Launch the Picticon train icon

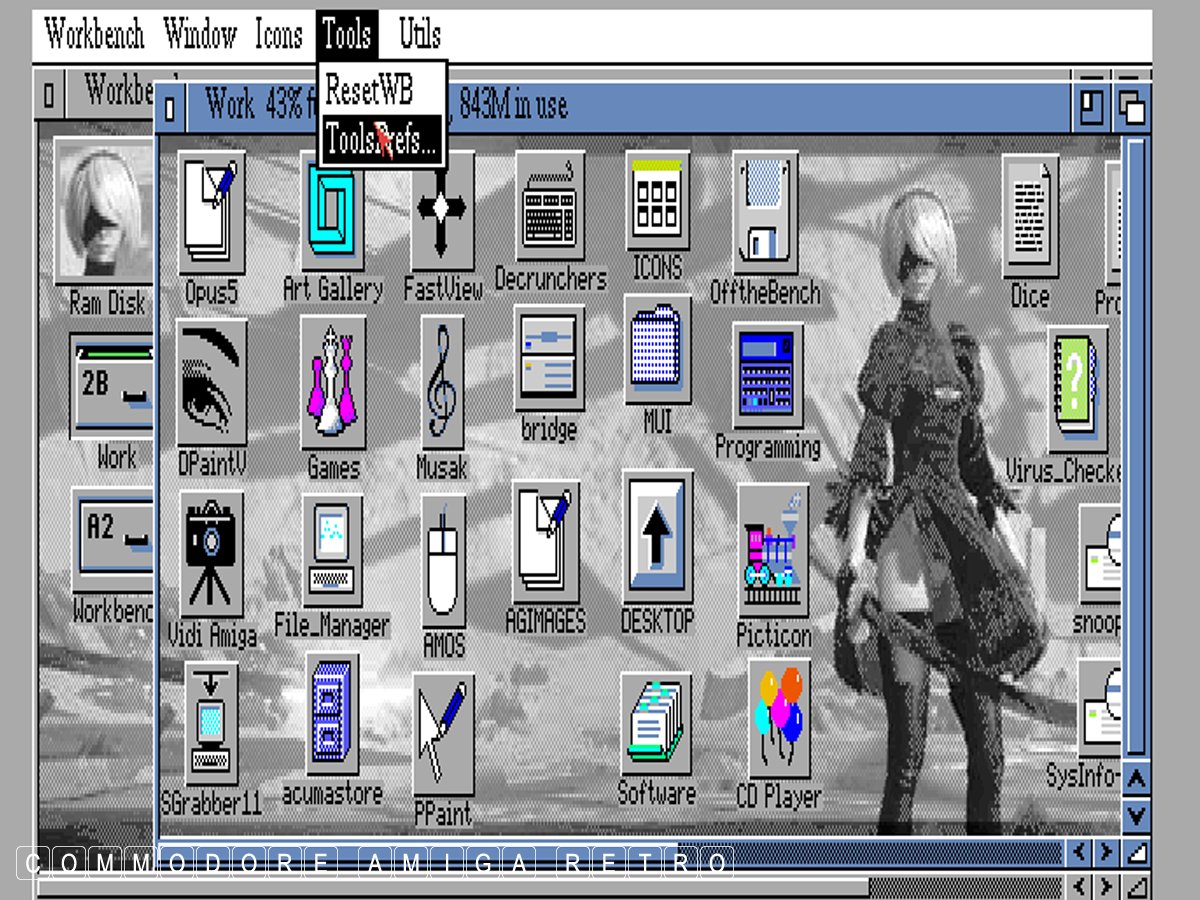[x=773, y=552]
